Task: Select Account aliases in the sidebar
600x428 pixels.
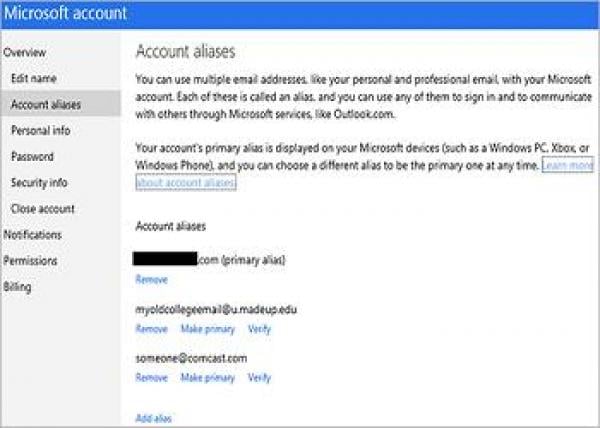Action: (x=46, y=104)
